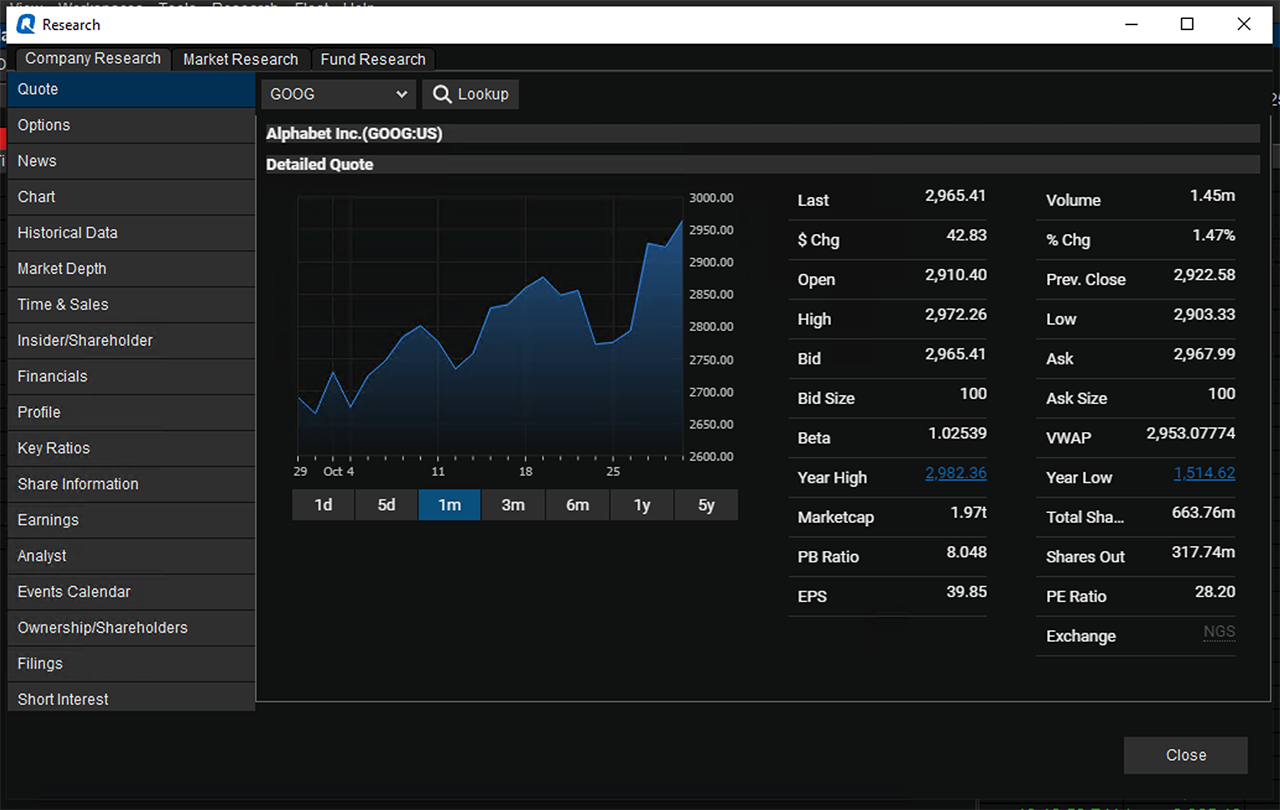Viewport: 1280px width, 810px height.
Task: View Key Ratios
Action: click(131, 448)
